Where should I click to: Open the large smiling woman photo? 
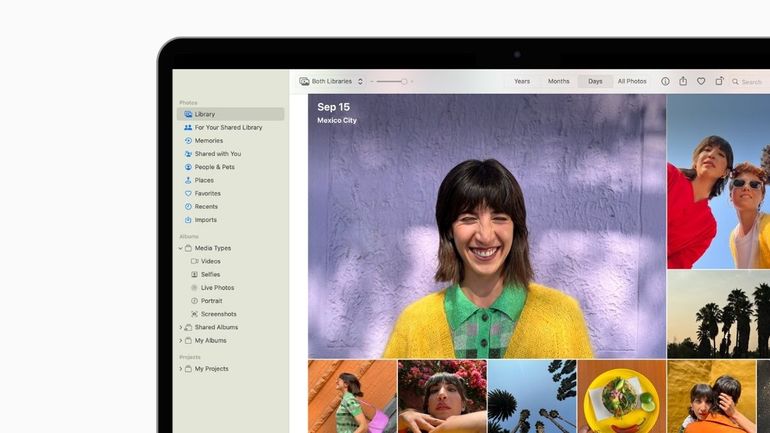click(x=487, y=226)
